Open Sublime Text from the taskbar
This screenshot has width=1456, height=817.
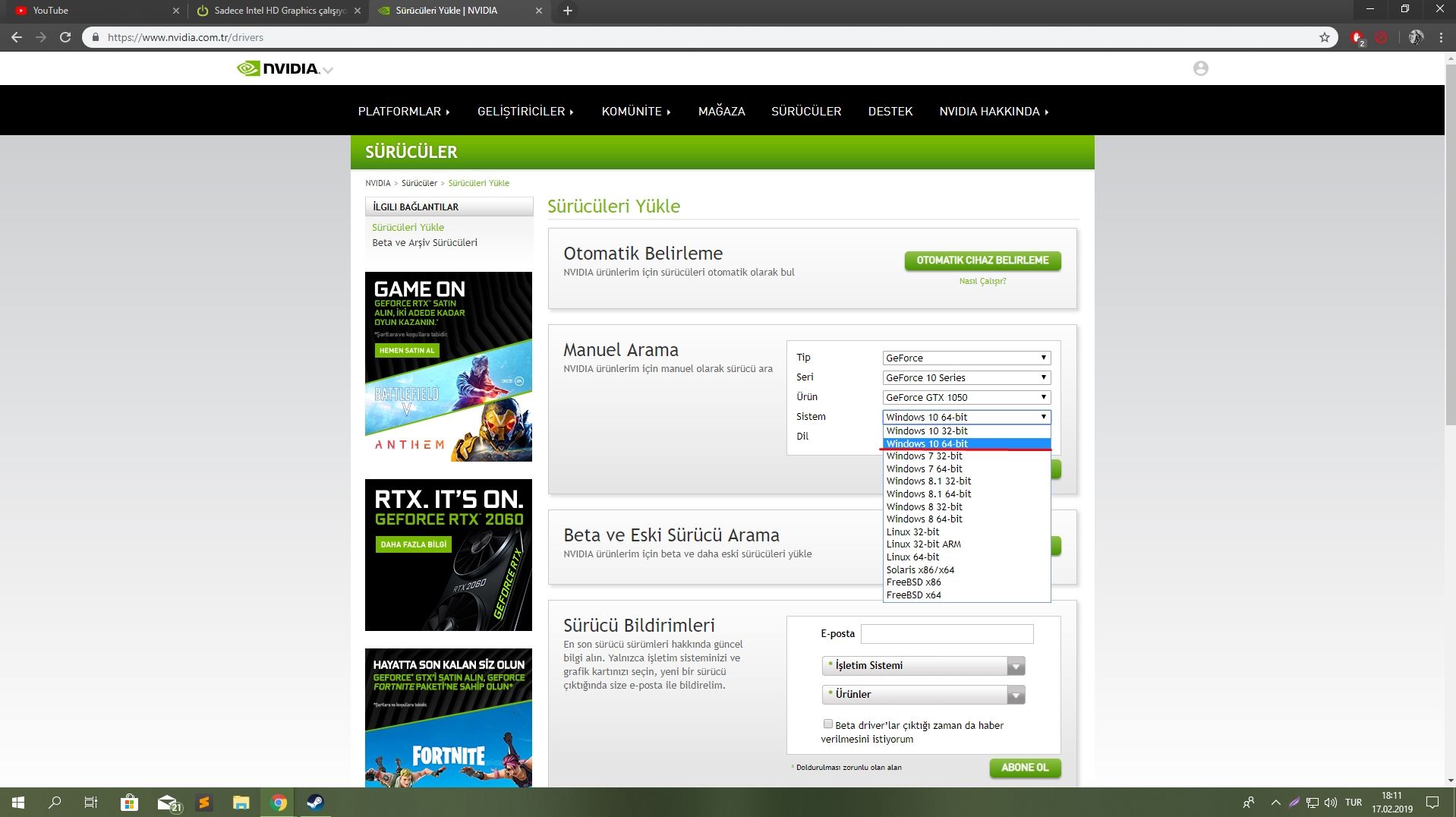point(203,803)
